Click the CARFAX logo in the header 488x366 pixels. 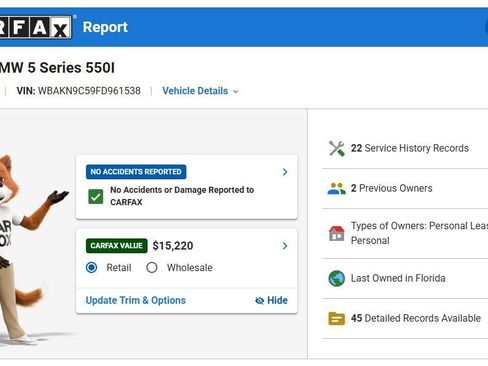tap(36, 27)
